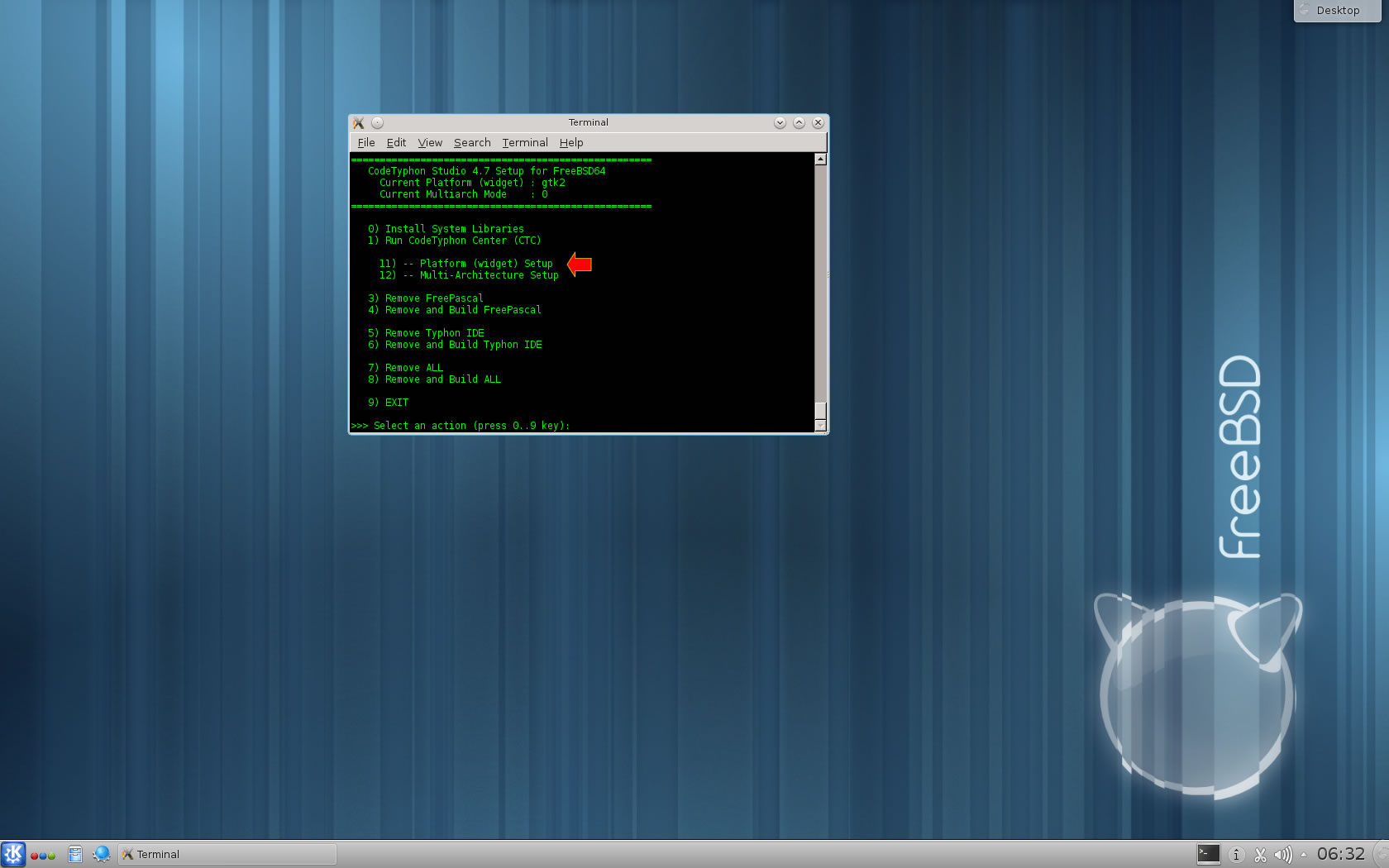Click the terminal scrollbar thumb
Image resolution: width=1389 pixels, height=868 pixels.
[820, 411]
